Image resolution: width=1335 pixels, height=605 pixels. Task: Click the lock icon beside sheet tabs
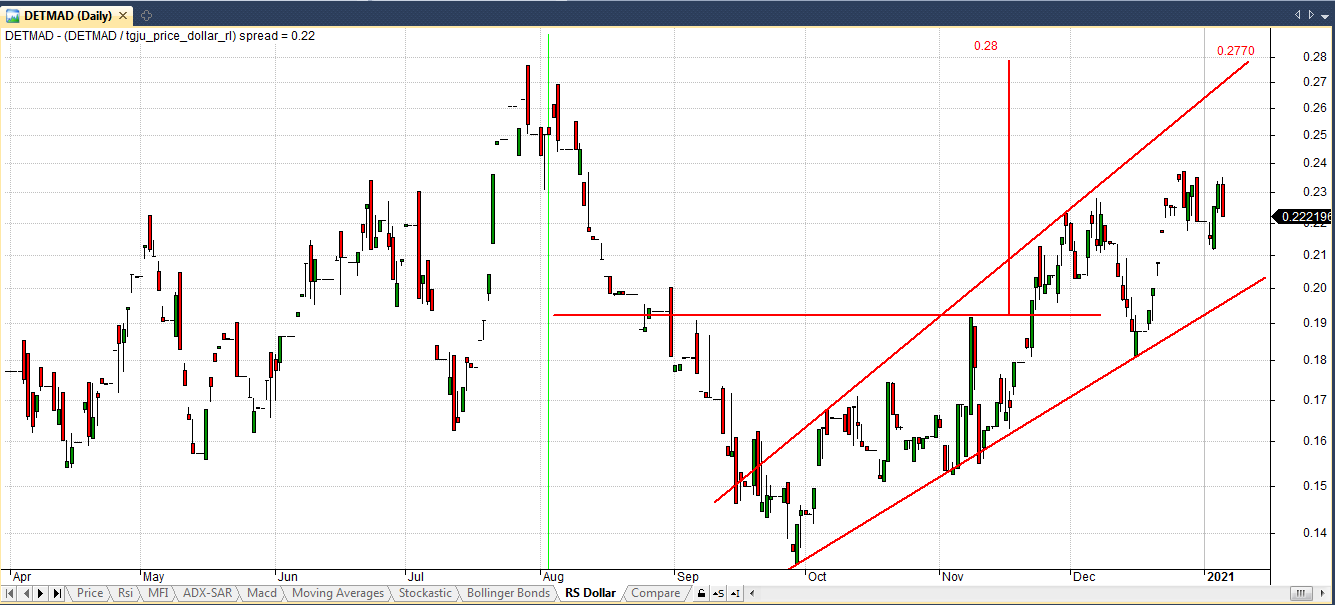pyautogui.click(x=702, y=593)
